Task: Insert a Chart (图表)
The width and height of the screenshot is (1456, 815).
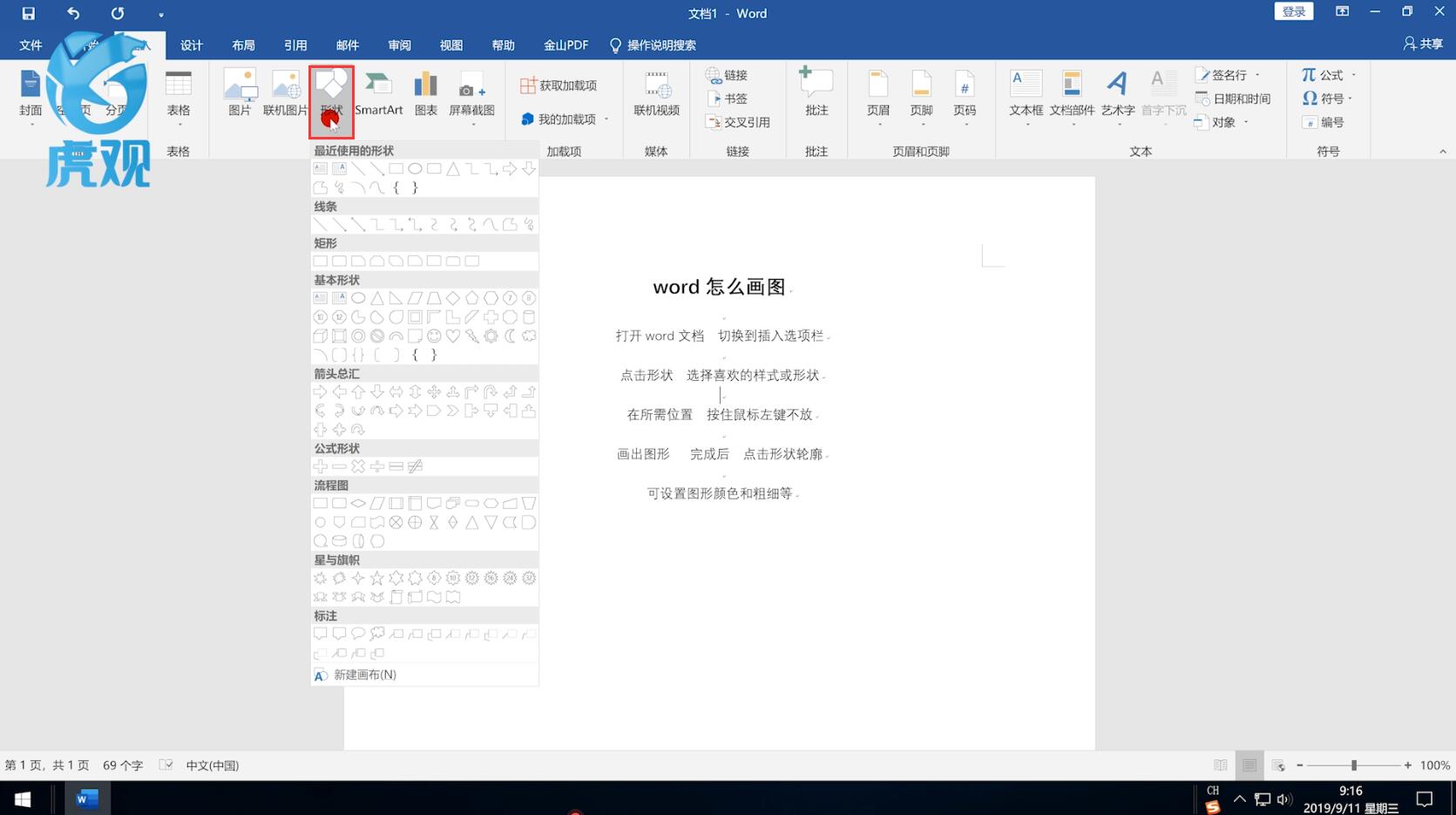Action: pos(426,92)
